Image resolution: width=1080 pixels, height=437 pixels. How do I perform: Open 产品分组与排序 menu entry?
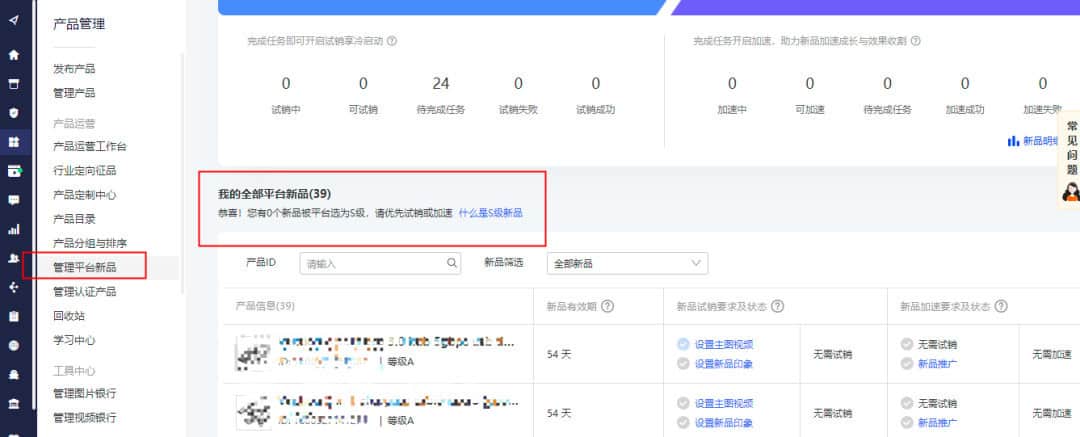coord(90,243)
